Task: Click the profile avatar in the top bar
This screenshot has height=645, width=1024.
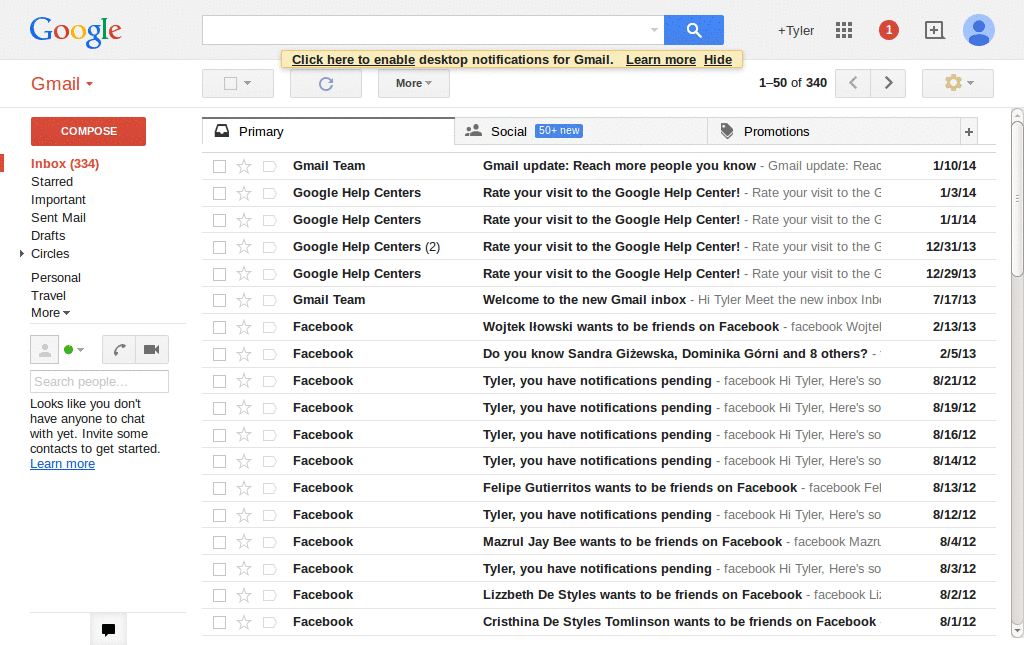Action: [979, 30]
